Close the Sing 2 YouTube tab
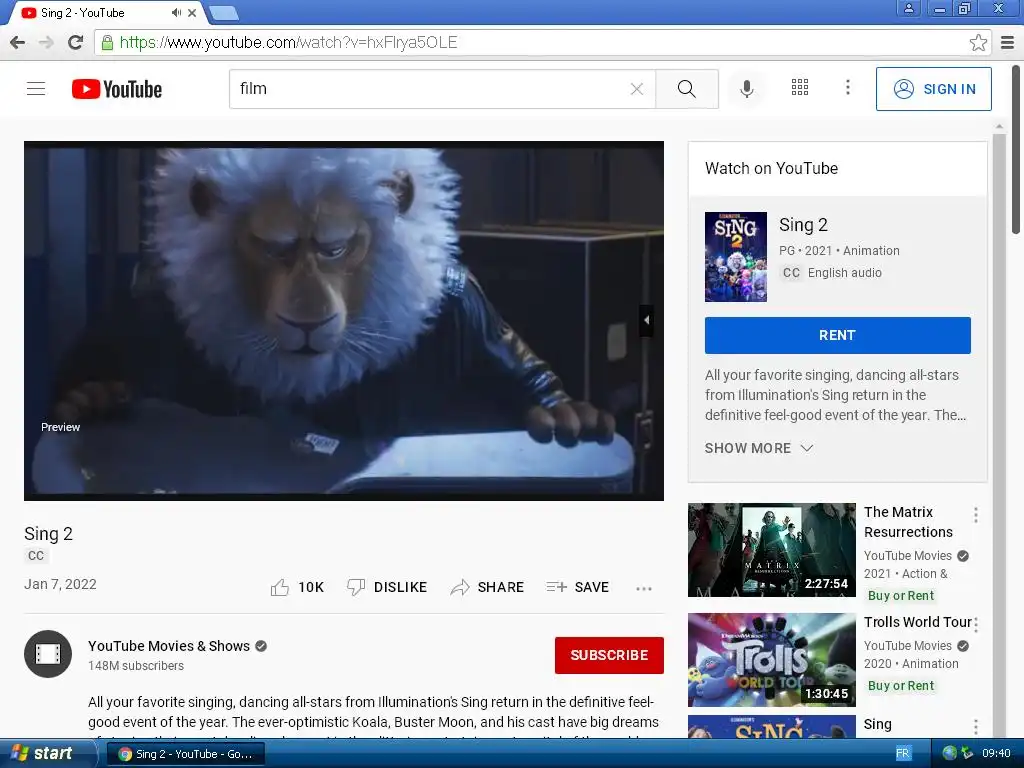This screenshot has width=1024, height=768. [x=192, y=12]
